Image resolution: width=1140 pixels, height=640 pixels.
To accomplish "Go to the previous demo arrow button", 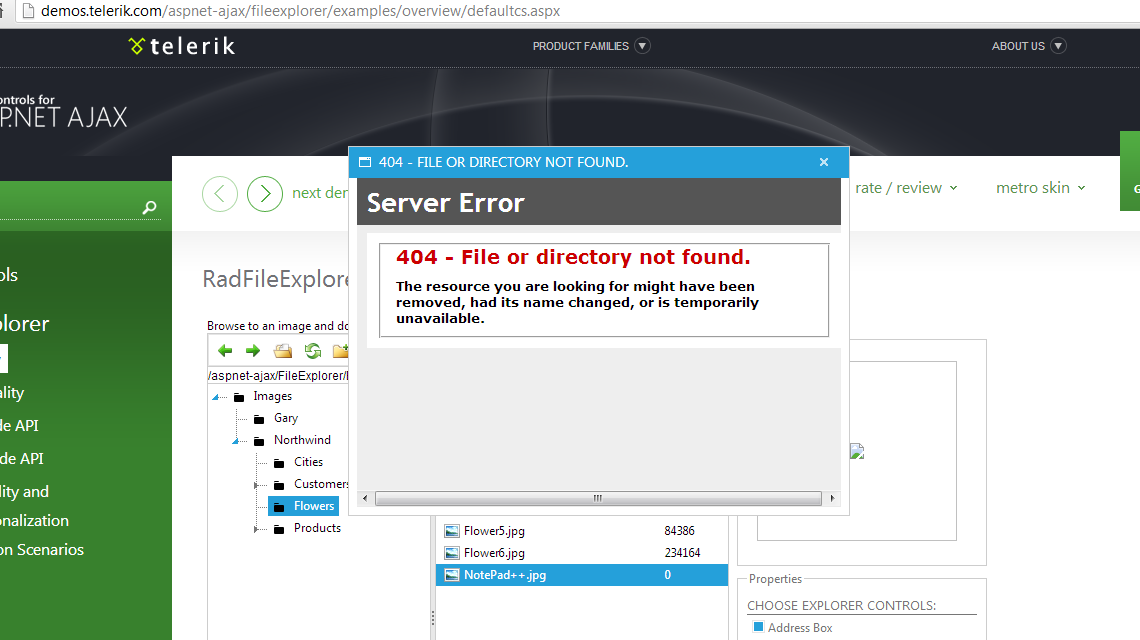I will (x=220, y=194).
